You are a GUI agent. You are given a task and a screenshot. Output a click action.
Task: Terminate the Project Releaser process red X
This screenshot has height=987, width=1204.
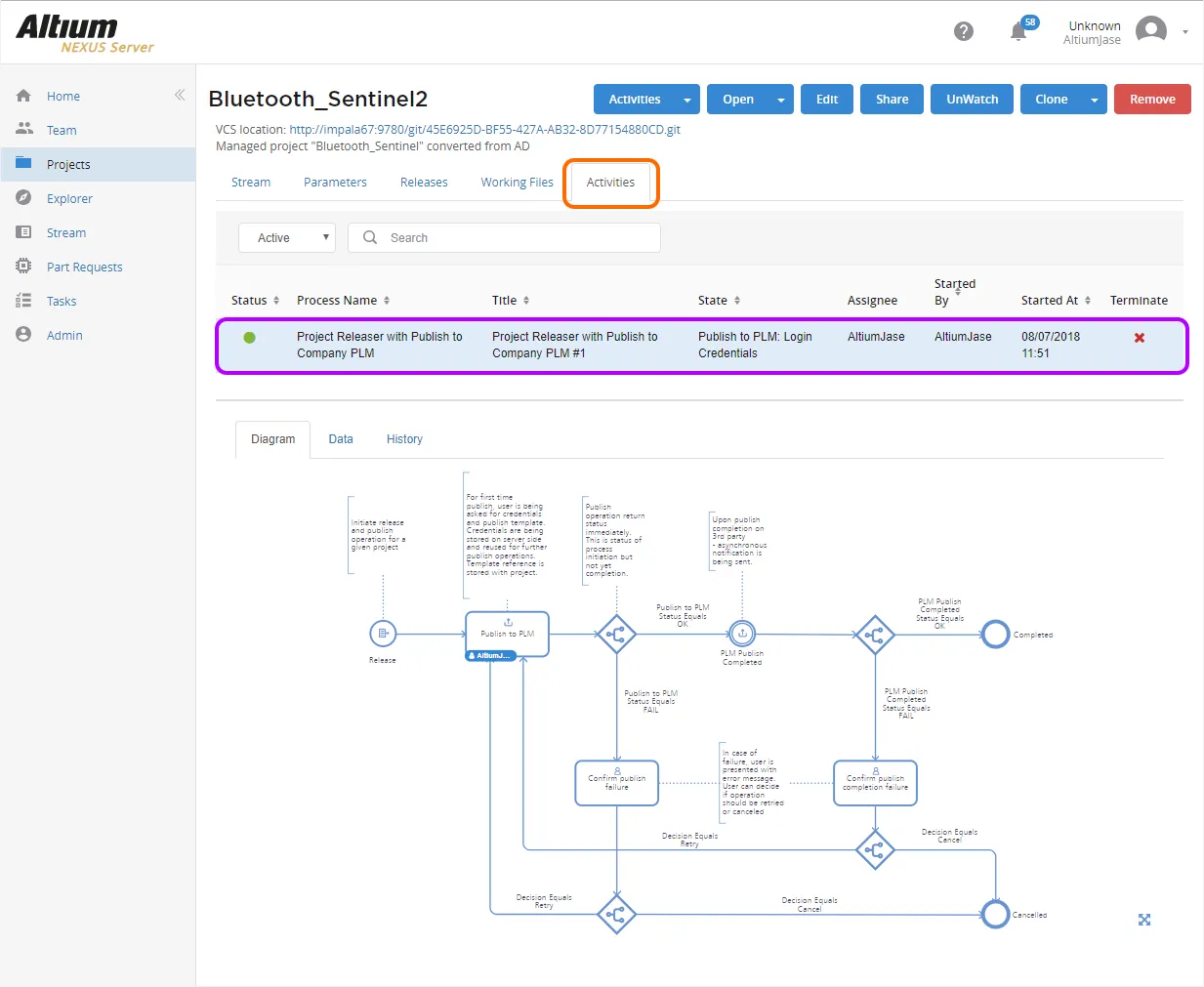(1140, 338)
